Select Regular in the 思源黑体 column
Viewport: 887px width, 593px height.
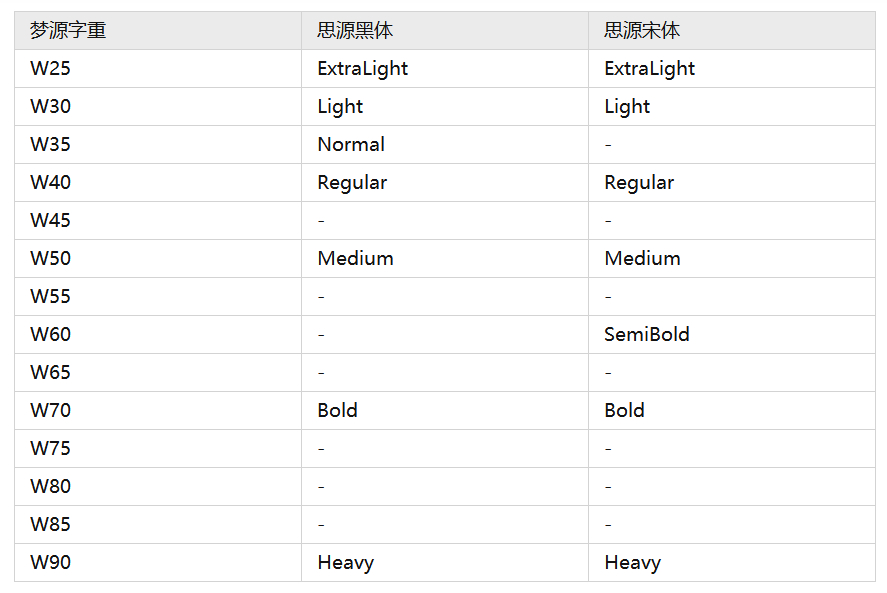pyautogui.click(x=352, y=183)
